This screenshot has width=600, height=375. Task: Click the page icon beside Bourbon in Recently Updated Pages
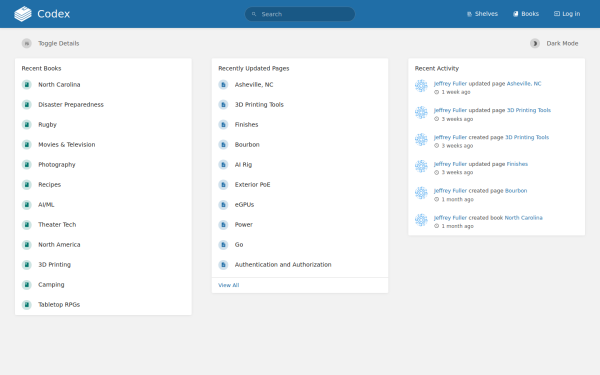pos(223,145)
